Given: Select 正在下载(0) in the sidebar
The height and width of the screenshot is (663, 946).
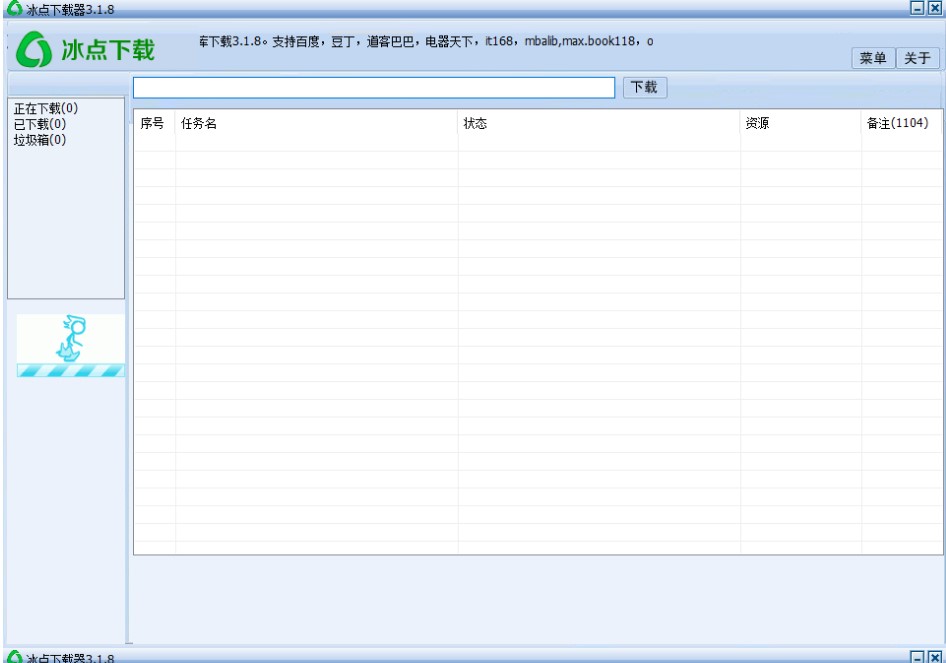Looking at the screenshot, I should [46, 109].
